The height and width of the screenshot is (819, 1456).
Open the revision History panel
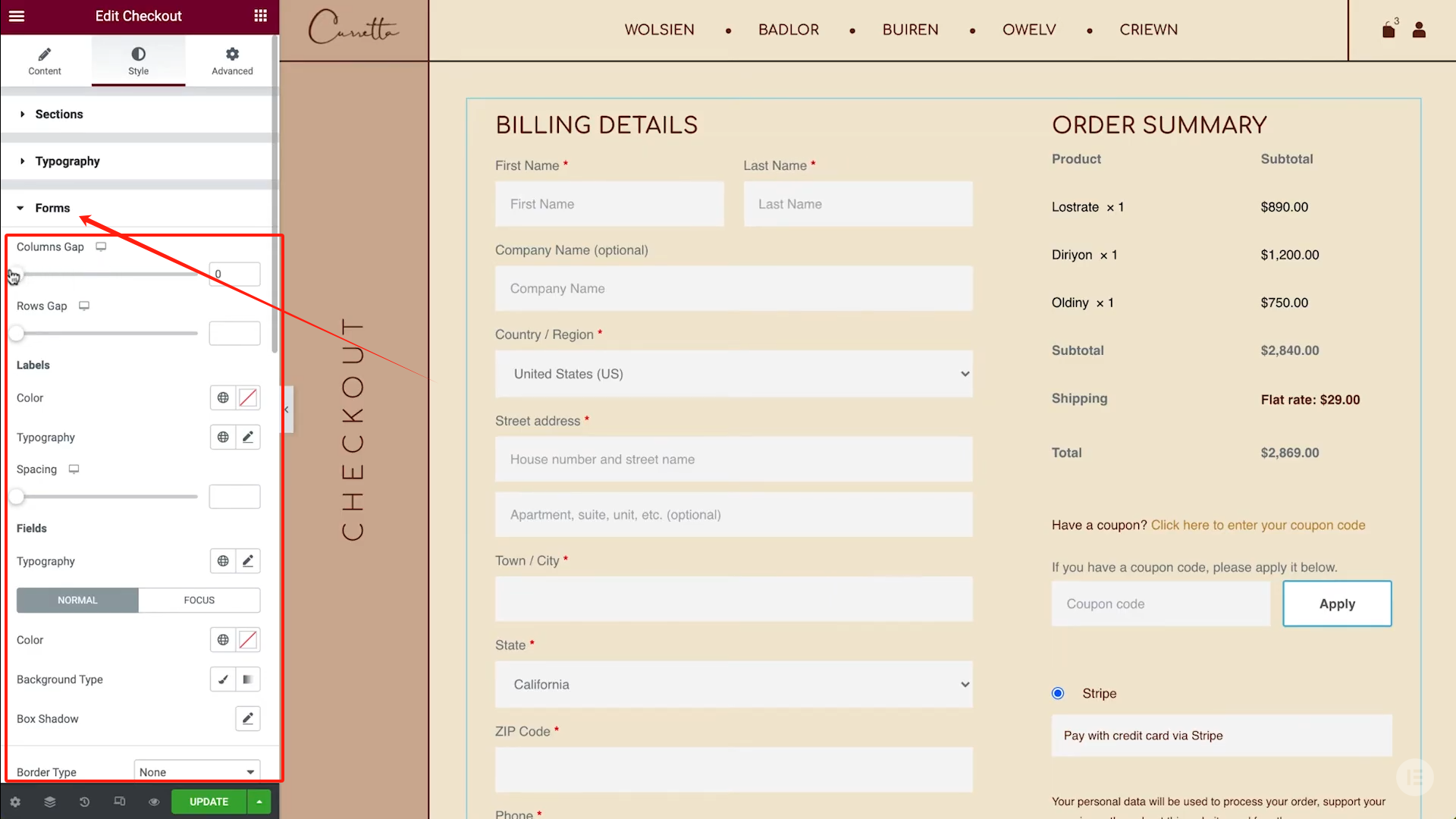point(84,802)
